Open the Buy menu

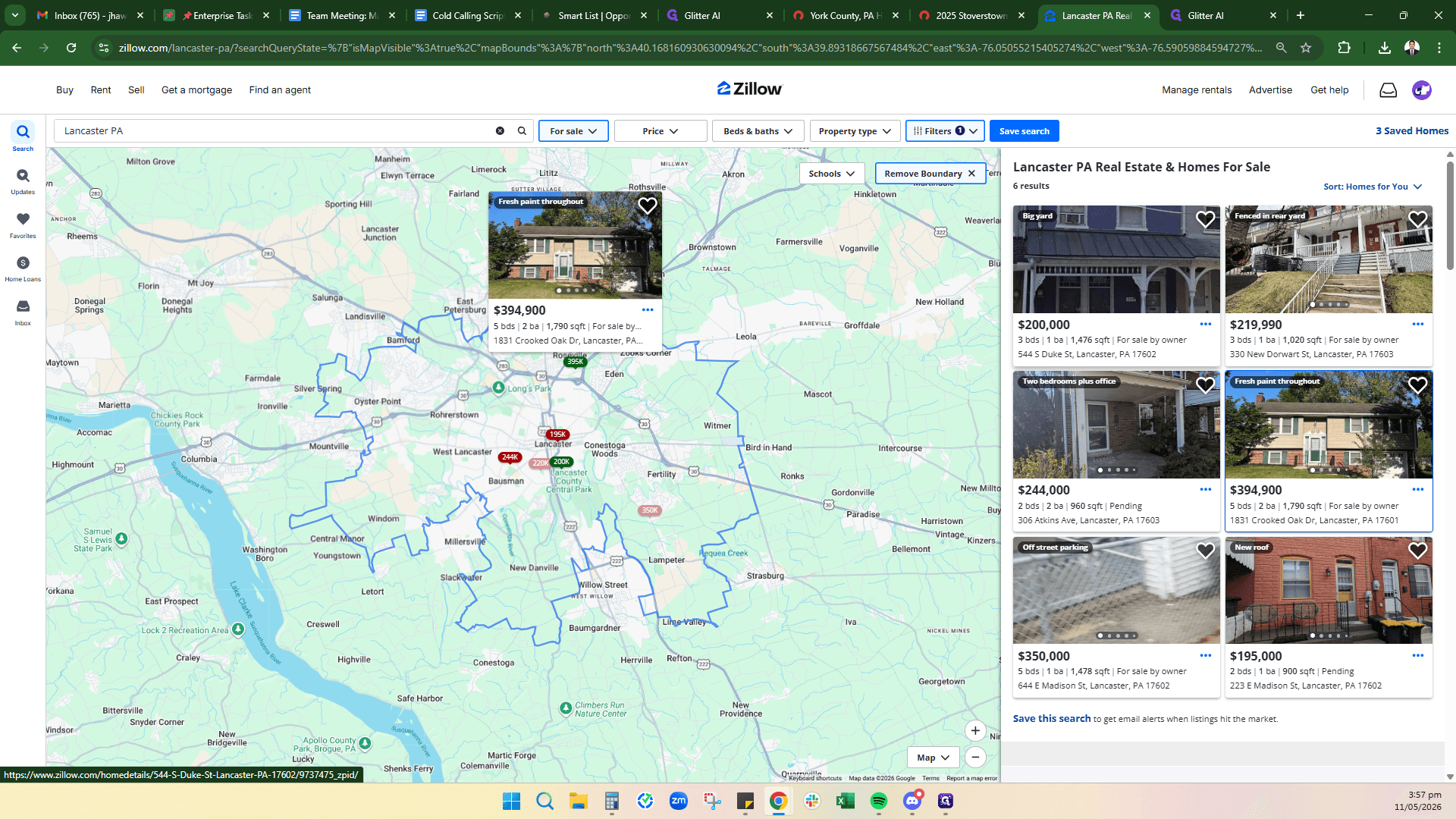[64, 90]
